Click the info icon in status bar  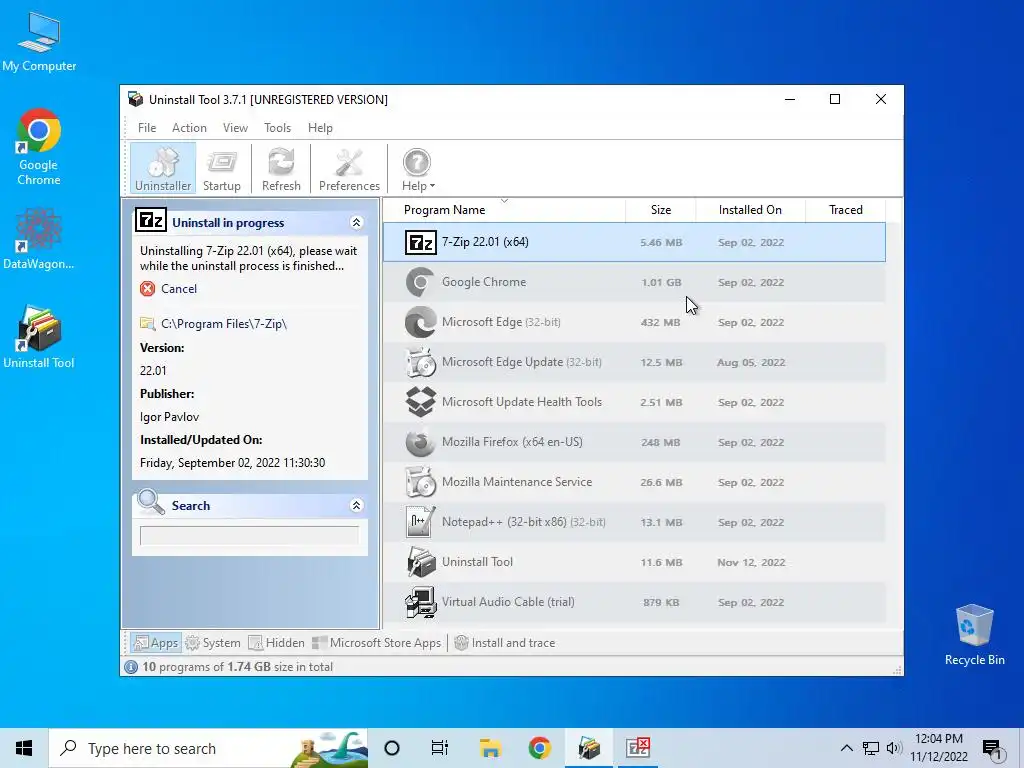[x=131, y=667]
